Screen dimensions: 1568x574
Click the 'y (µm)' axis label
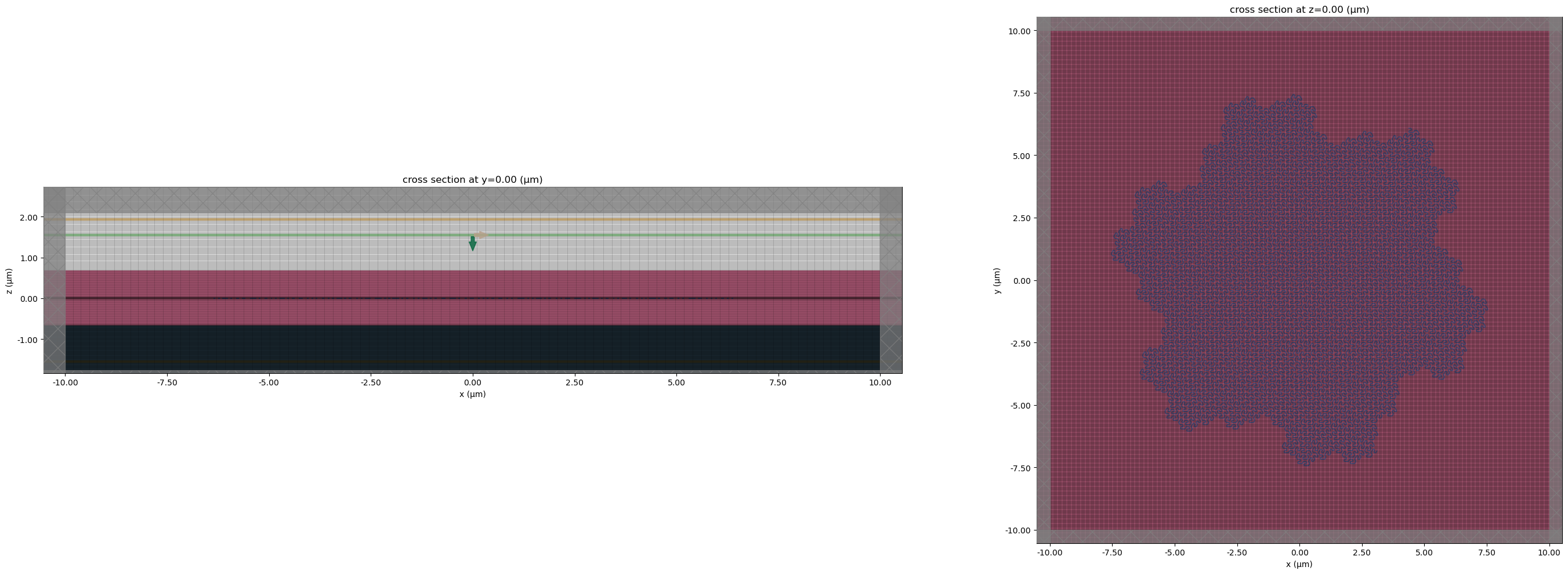click(x=997, y=280)
